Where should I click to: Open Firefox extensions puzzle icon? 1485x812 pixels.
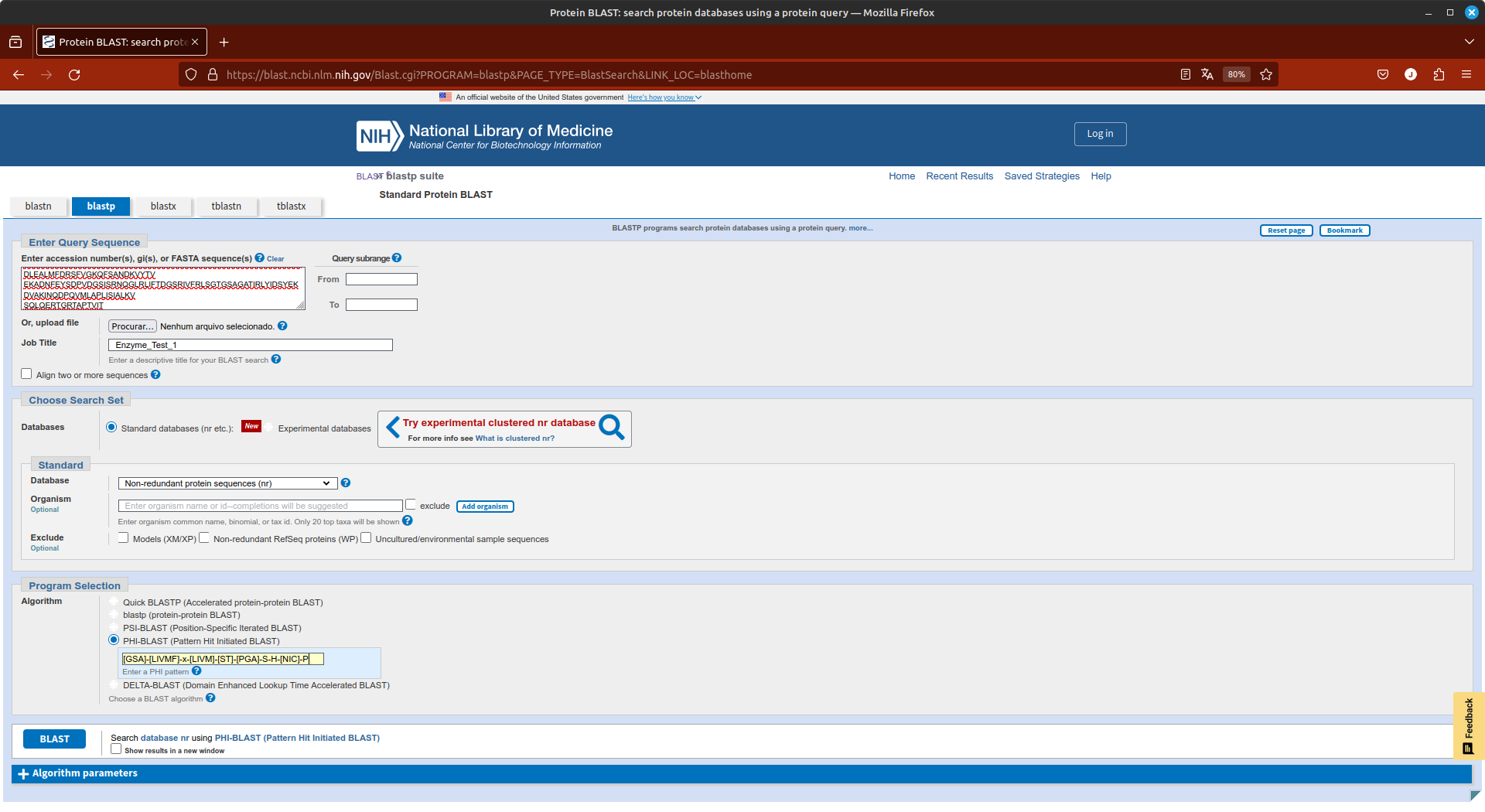(1439, 75)
